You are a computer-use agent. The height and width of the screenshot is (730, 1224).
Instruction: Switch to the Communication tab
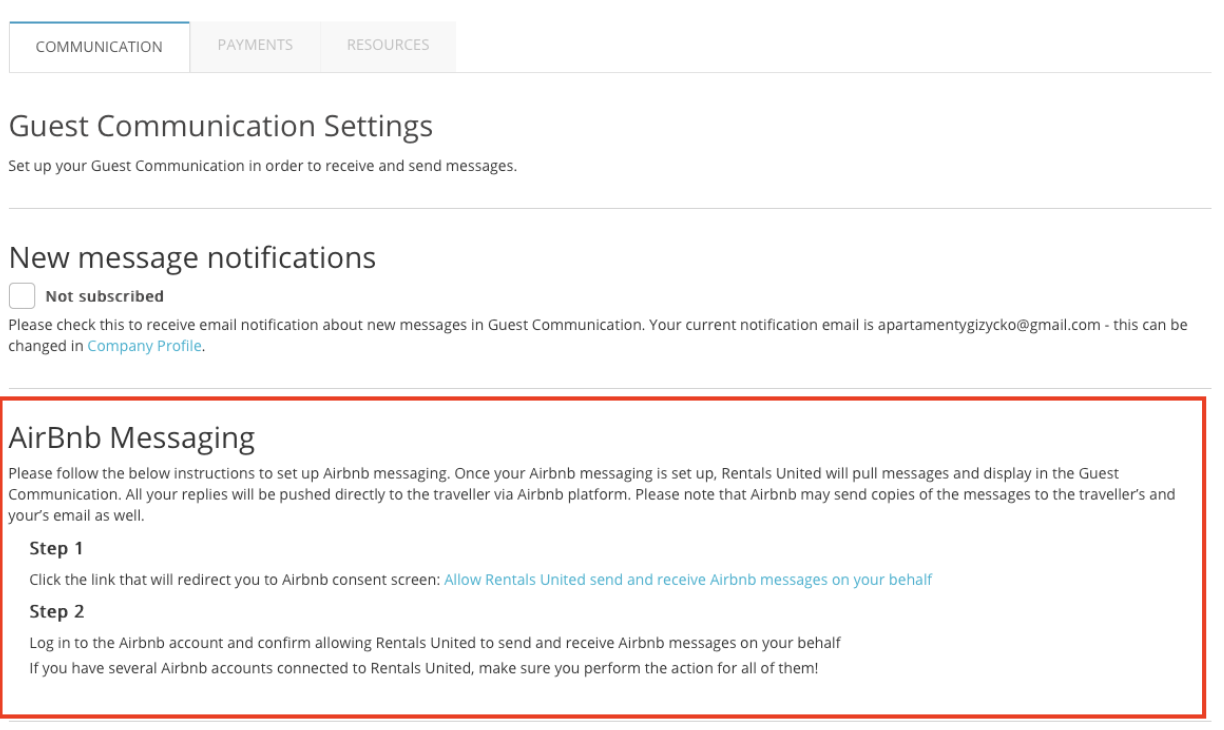pyautogui.click(x=99, y=47)
